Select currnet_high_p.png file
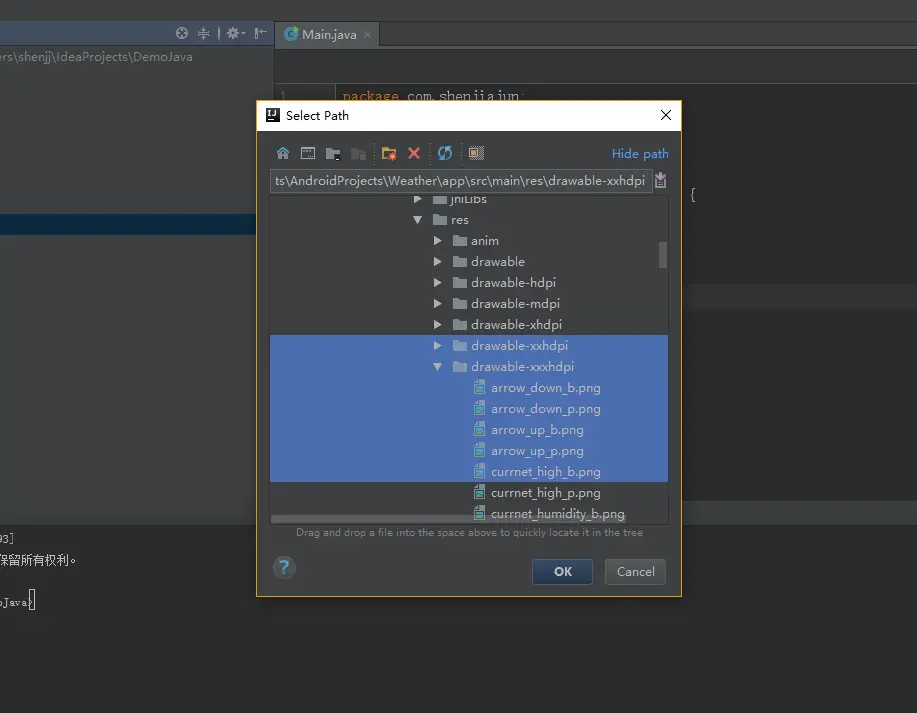The width and height of the screenshot is (917, 713). (x=468, y=493)
